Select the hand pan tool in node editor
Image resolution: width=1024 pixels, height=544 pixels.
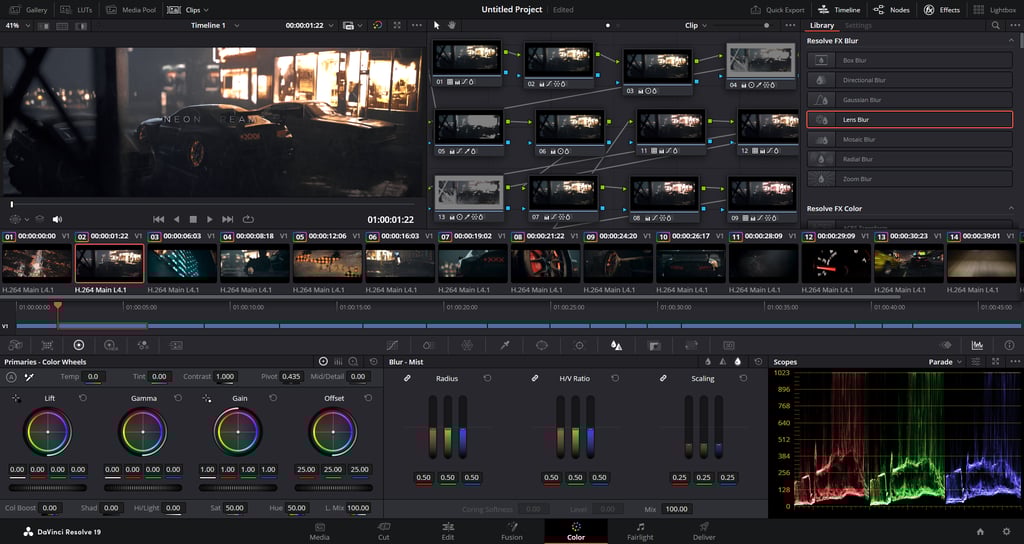451,25
